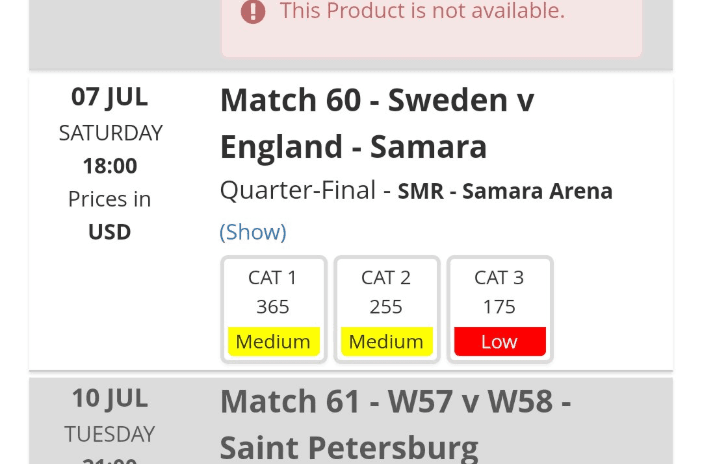Select the CAT 2 ticket category label
The height and width of the screenshot is (464, 702).
(386, 278)
